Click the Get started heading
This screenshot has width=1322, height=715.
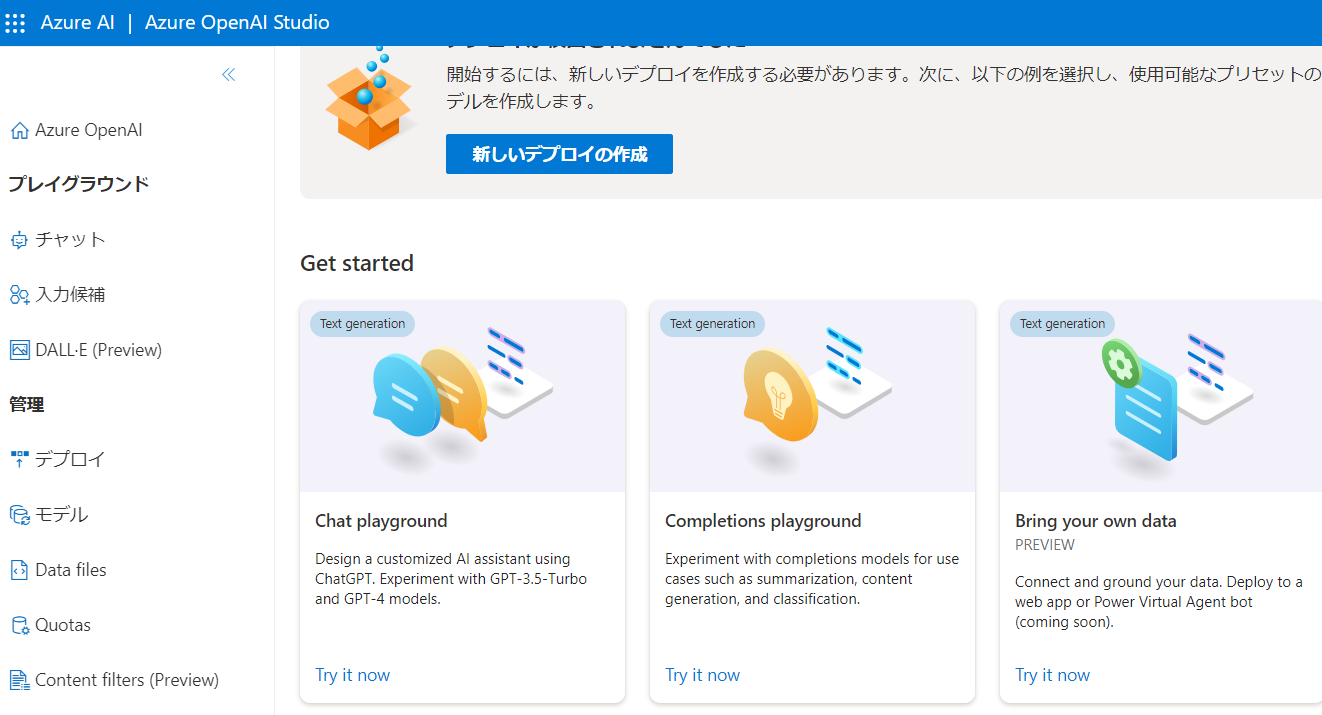(x=357, y=263)
